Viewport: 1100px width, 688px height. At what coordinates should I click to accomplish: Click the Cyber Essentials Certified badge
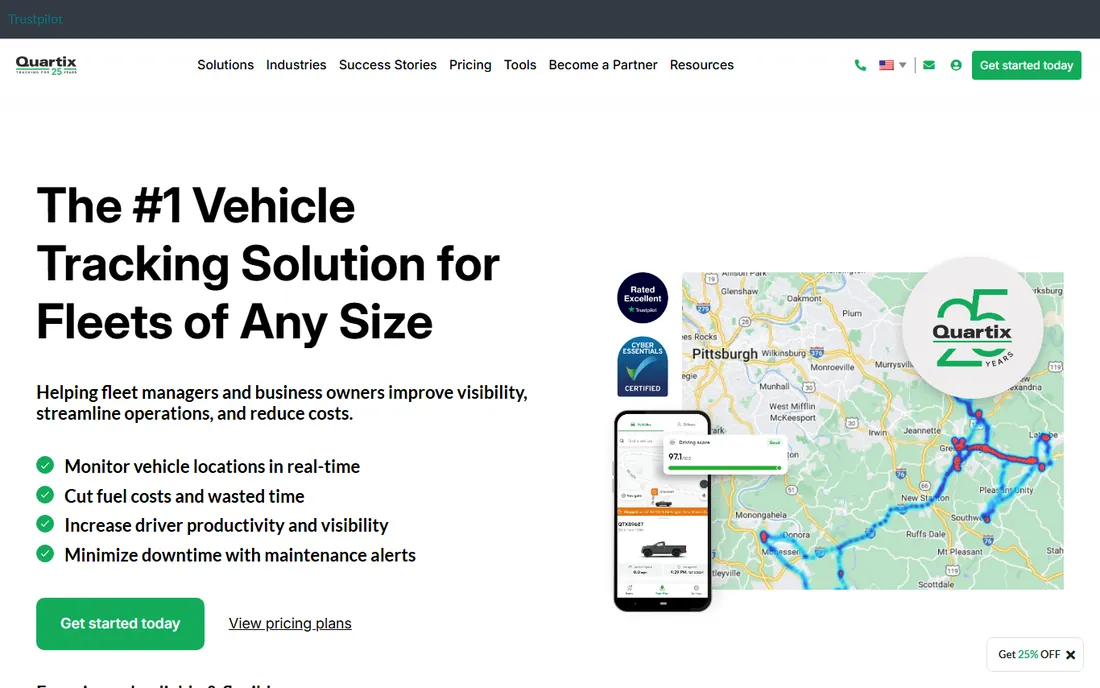click(x=643, y=367)
